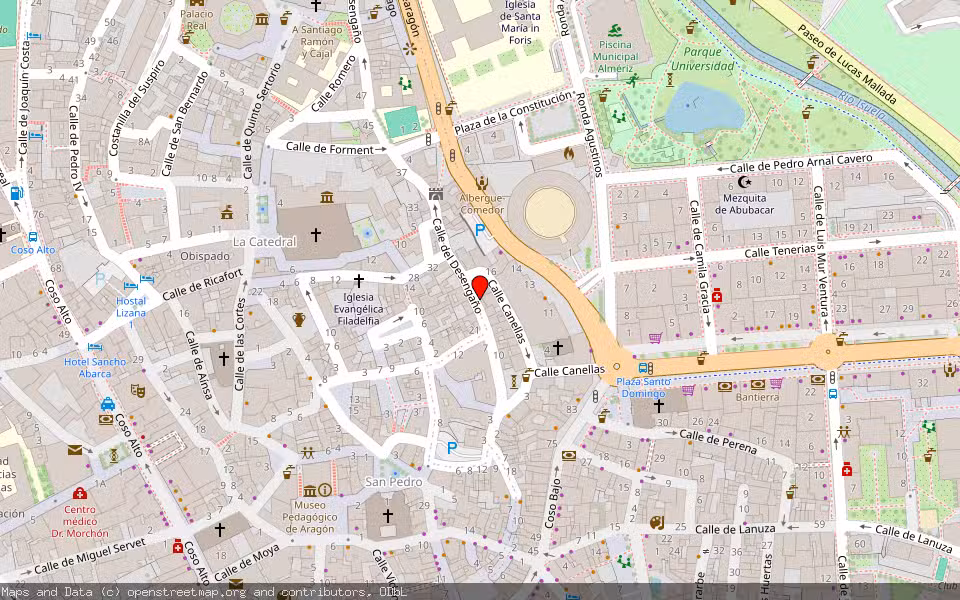Click the flame icon beside Ronda Agustinos
The width and height of the screenshot is (960, 600).
point(568,154)
